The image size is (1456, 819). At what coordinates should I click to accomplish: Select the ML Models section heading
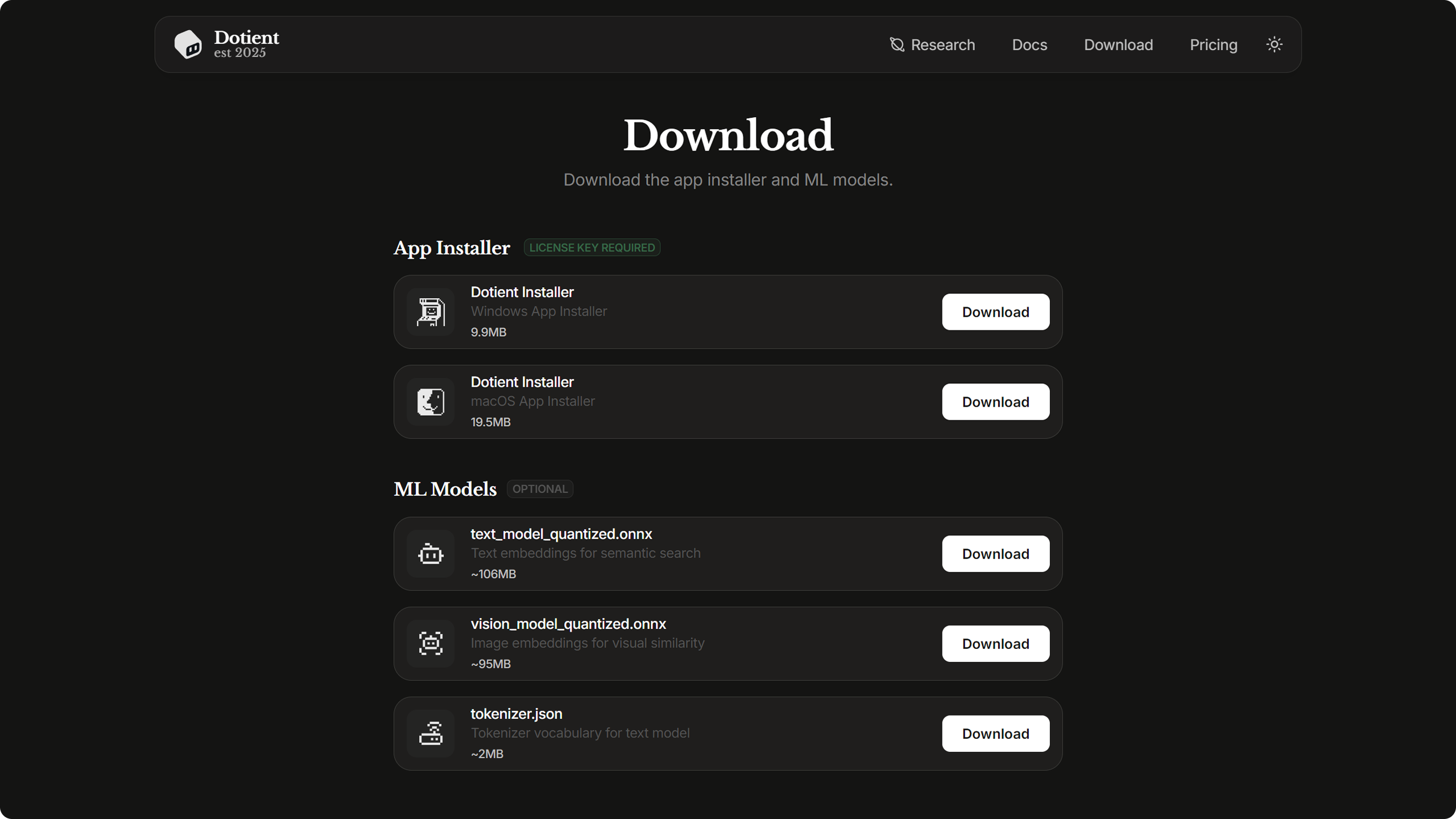(x=445, y=489)
